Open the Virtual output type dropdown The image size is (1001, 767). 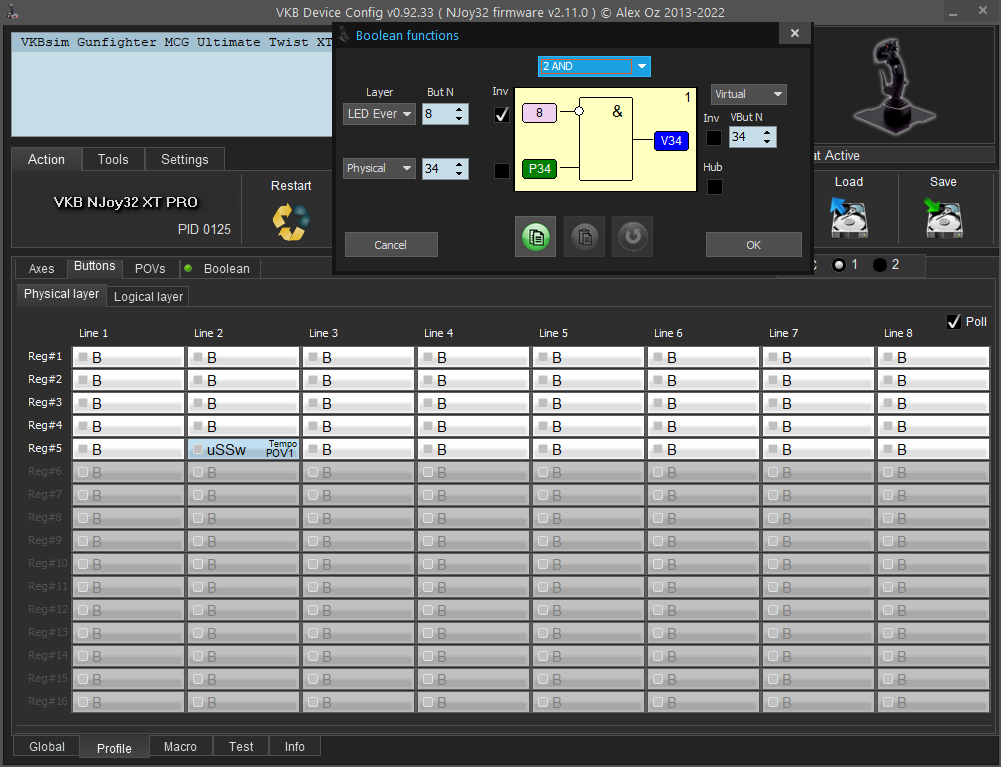[748, 94]
